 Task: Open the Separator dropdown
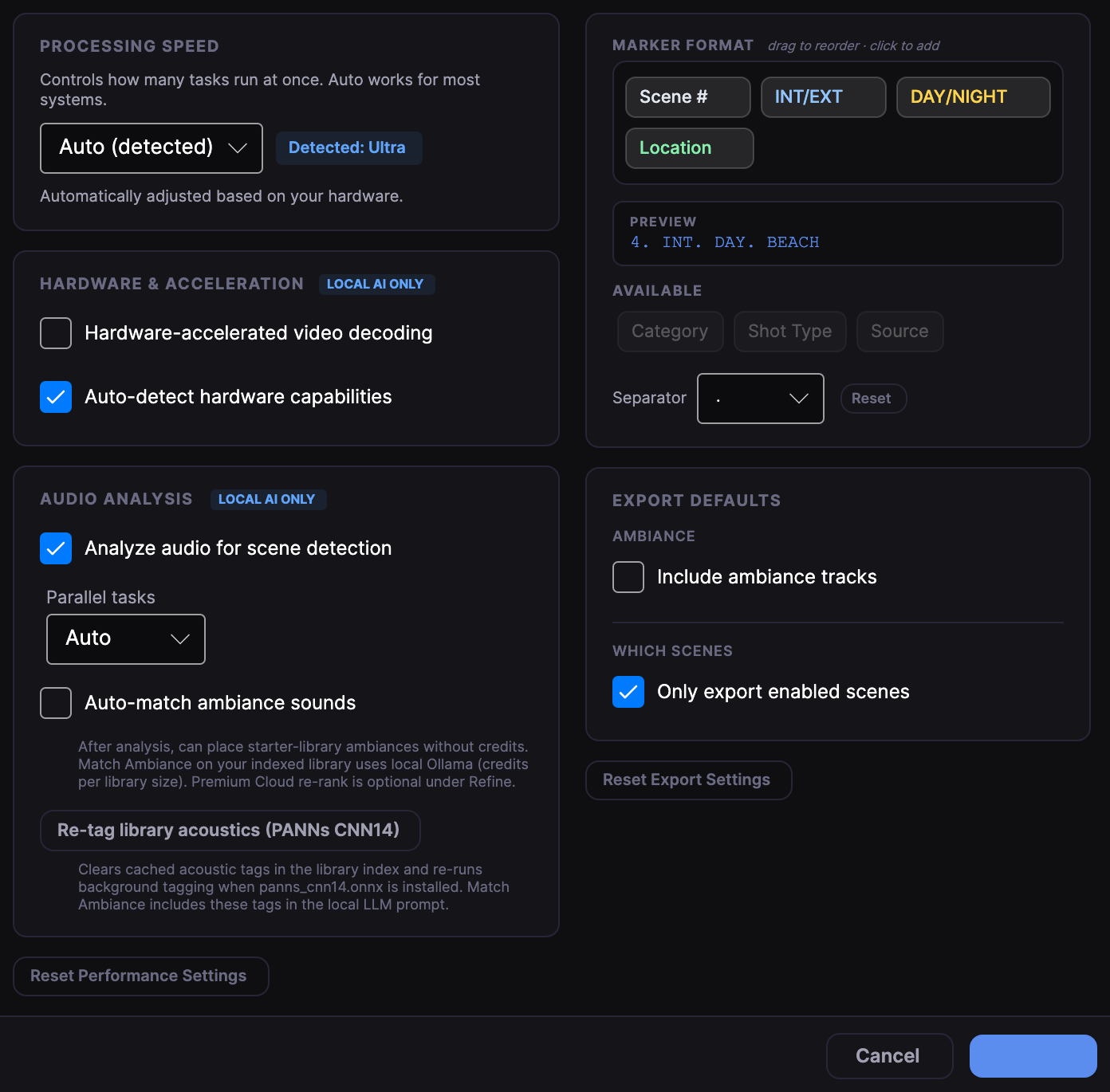(x=761, y=399)
